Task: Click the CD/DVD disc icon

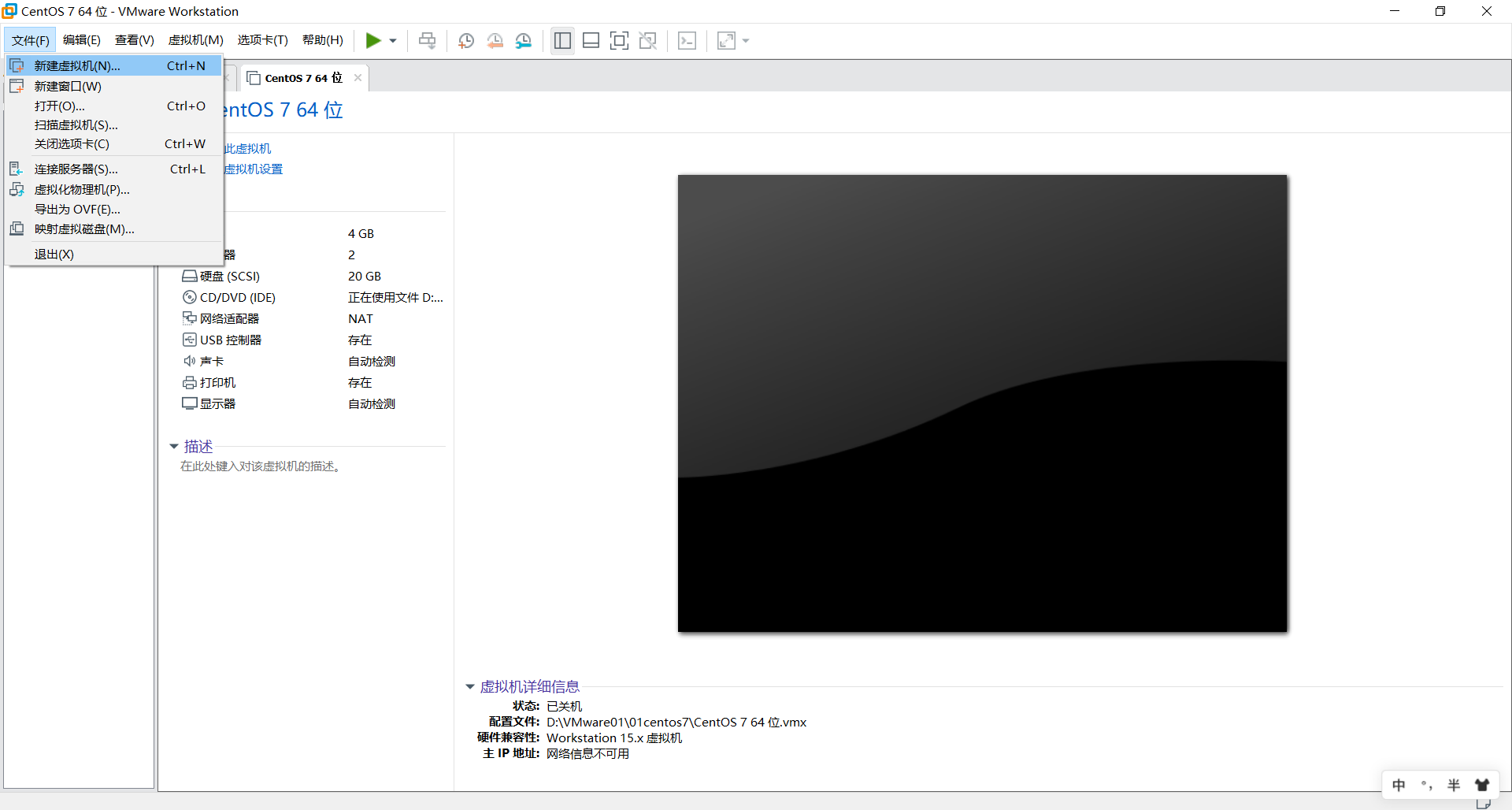Action: click(189, 297)
